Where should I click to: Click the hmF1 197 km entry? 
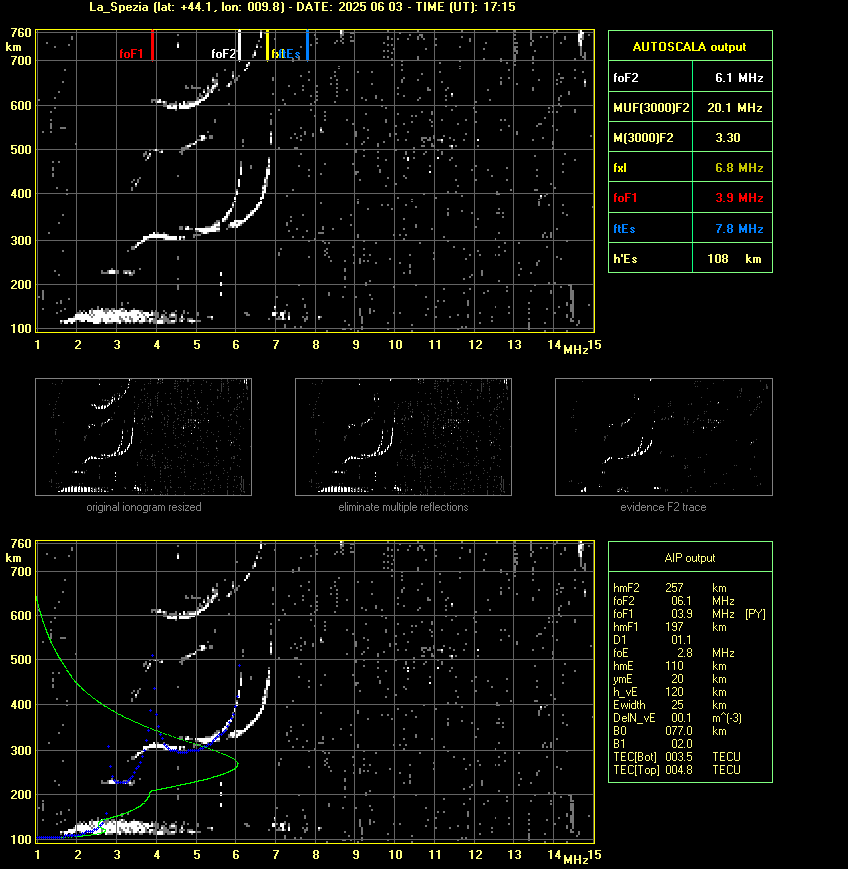670,627
